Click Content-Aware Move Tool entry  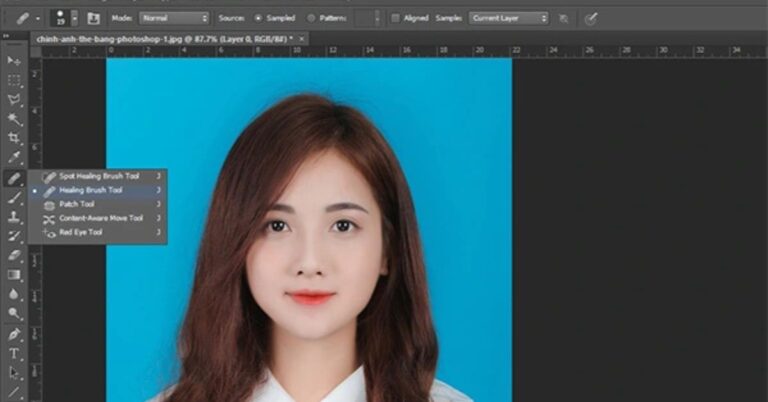[101, 218]
